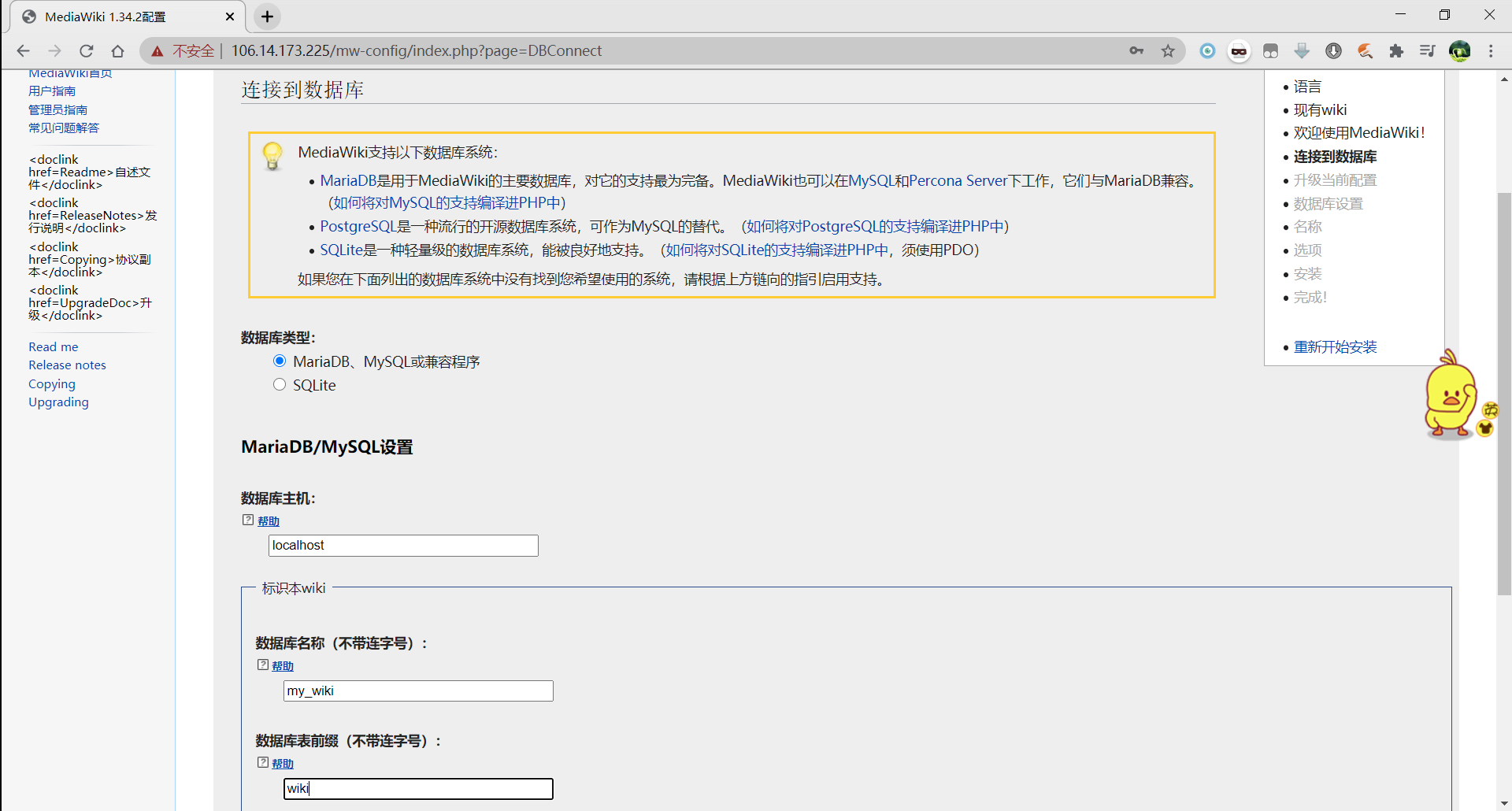The width and height of the screenshot is (1512, 811).
Task: Open the MariaDB link in info box
Action: click(348, 181)
